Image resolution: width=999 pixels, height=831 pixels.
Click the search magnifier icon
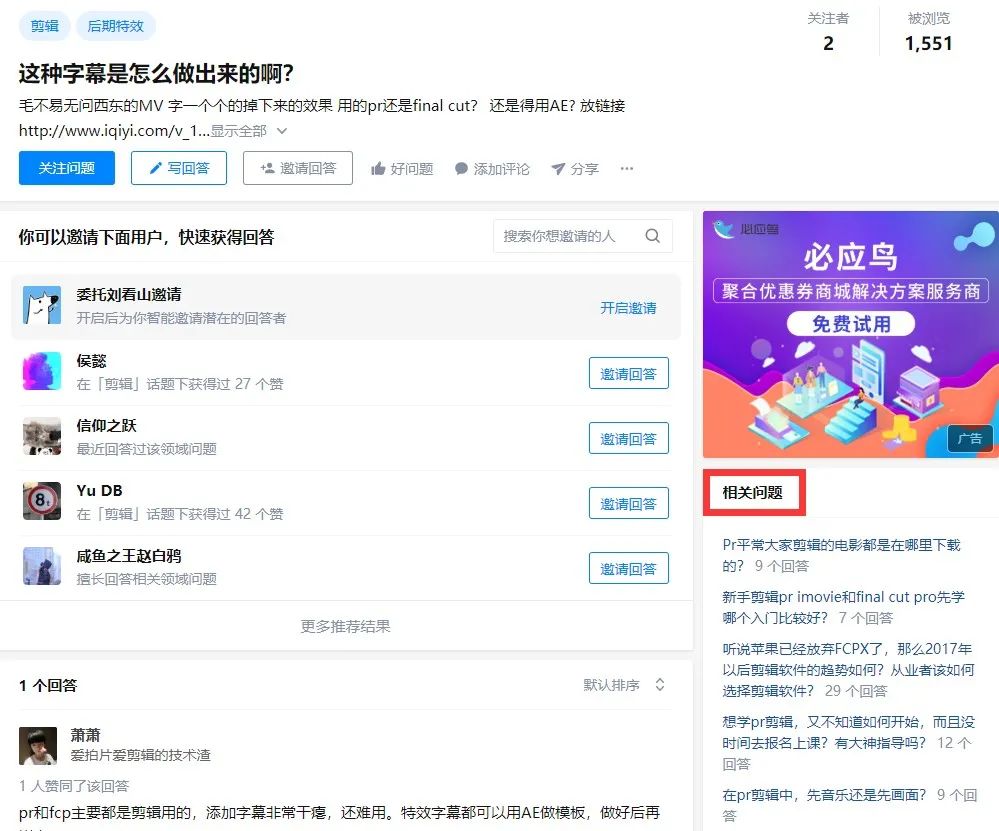[x=652, y=236]
